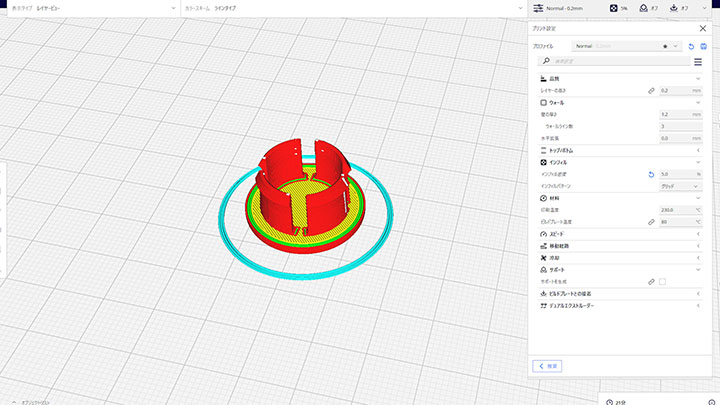Screen dimensions: 720x405
Task: Edit the infill density 5.0 field
Action: coord(681,174)
